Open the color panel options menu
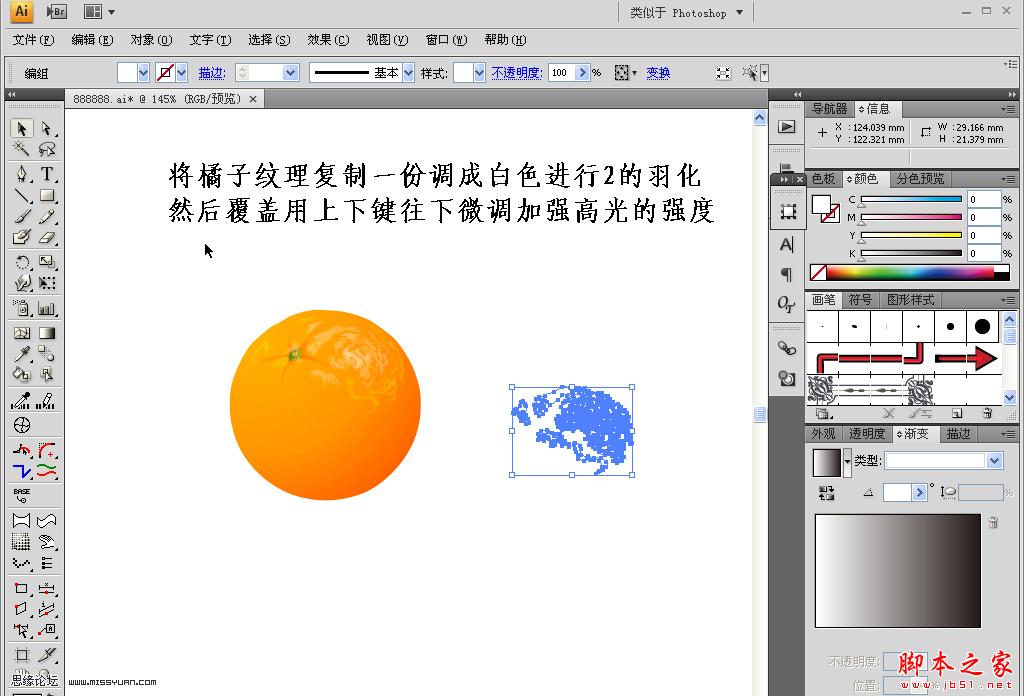 point(1008,178)
